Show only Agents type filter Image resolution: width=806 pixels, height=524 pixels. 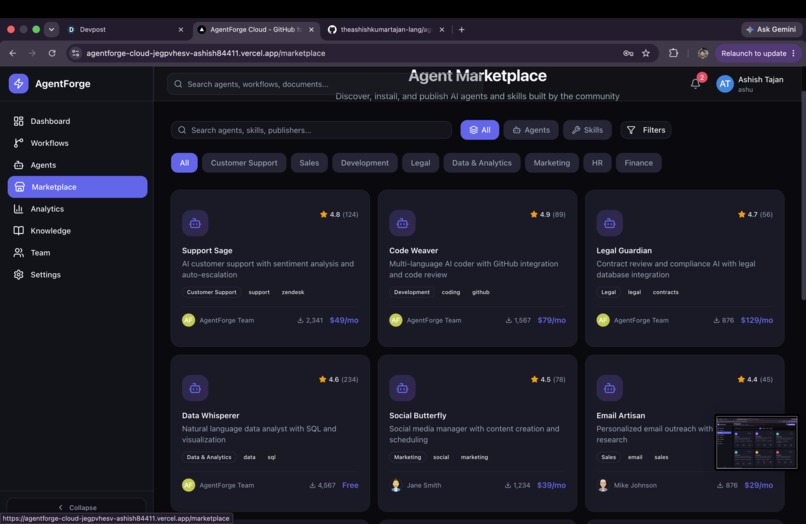[x=531, y=130]
